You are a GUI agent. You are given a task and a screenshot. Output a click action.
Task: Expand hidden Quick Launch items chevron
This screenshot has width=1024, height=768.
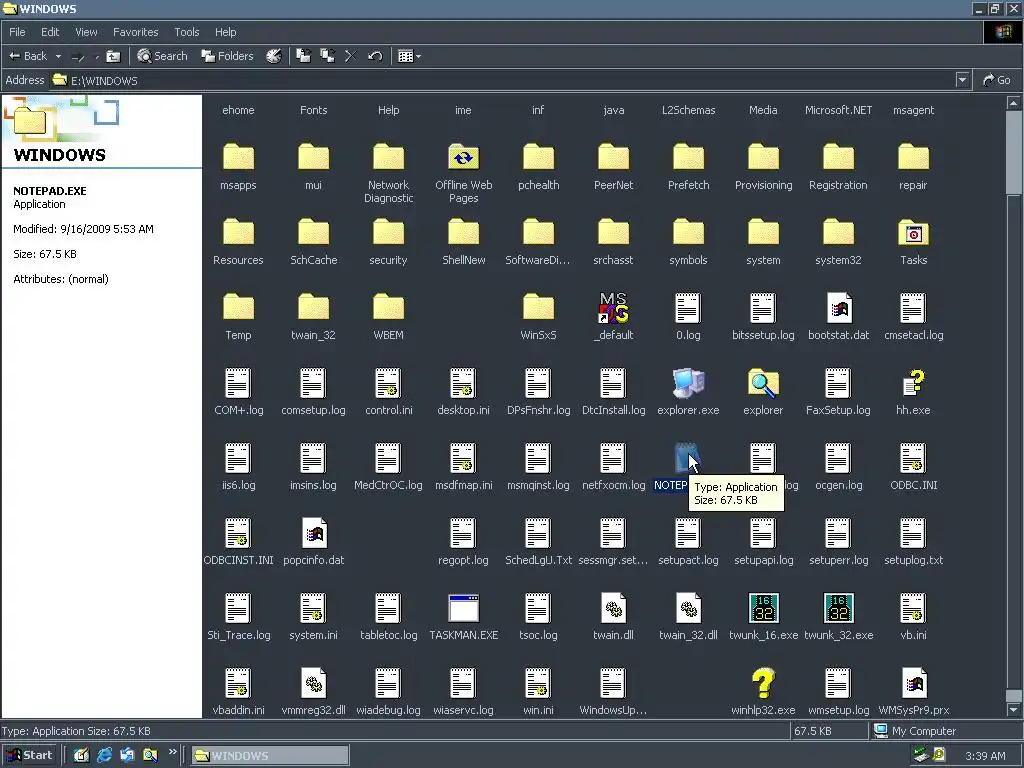click(172, 752)
